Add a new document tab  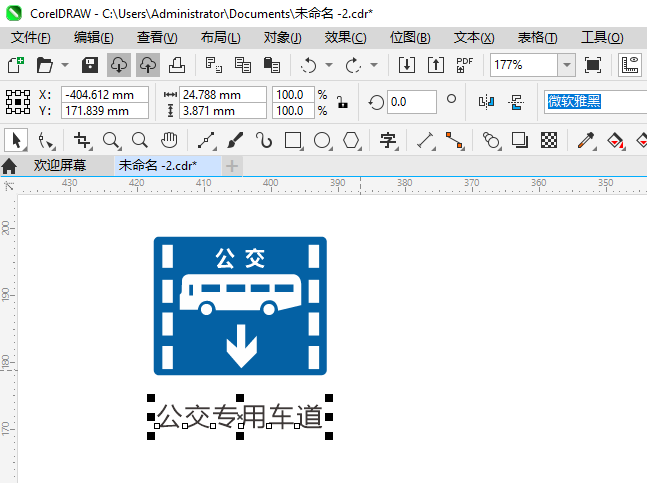pyautogui.click(x=232, y=166)
